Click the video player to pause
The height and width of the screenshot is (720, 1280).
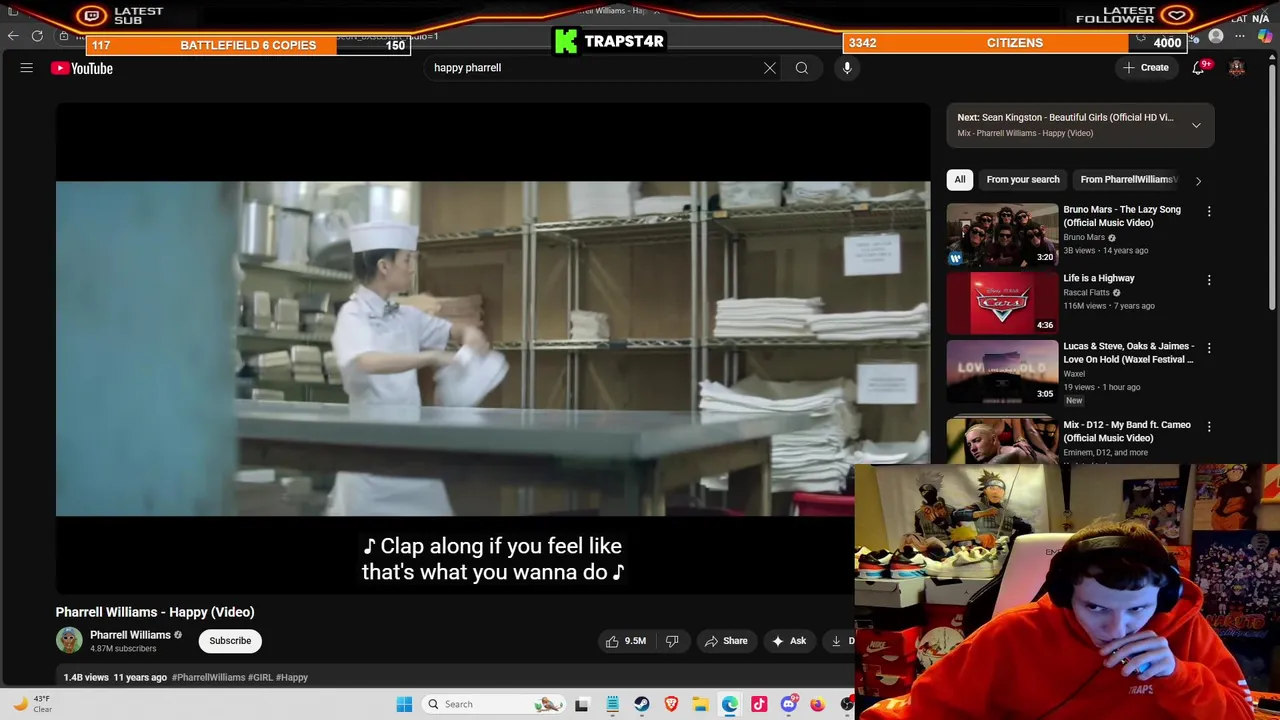(x=492, y=348)
